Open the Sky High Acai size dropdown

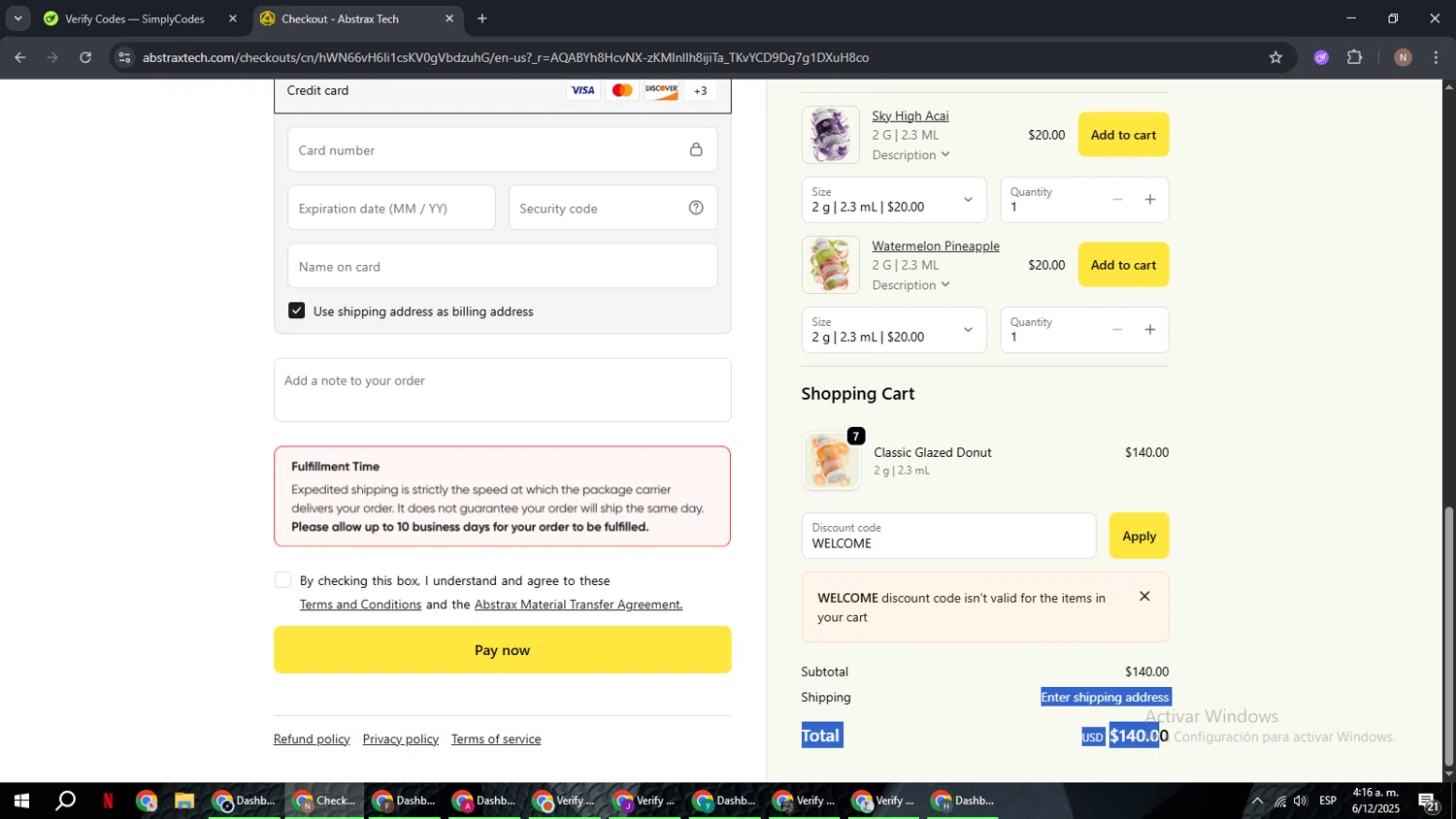coord(894,200)
